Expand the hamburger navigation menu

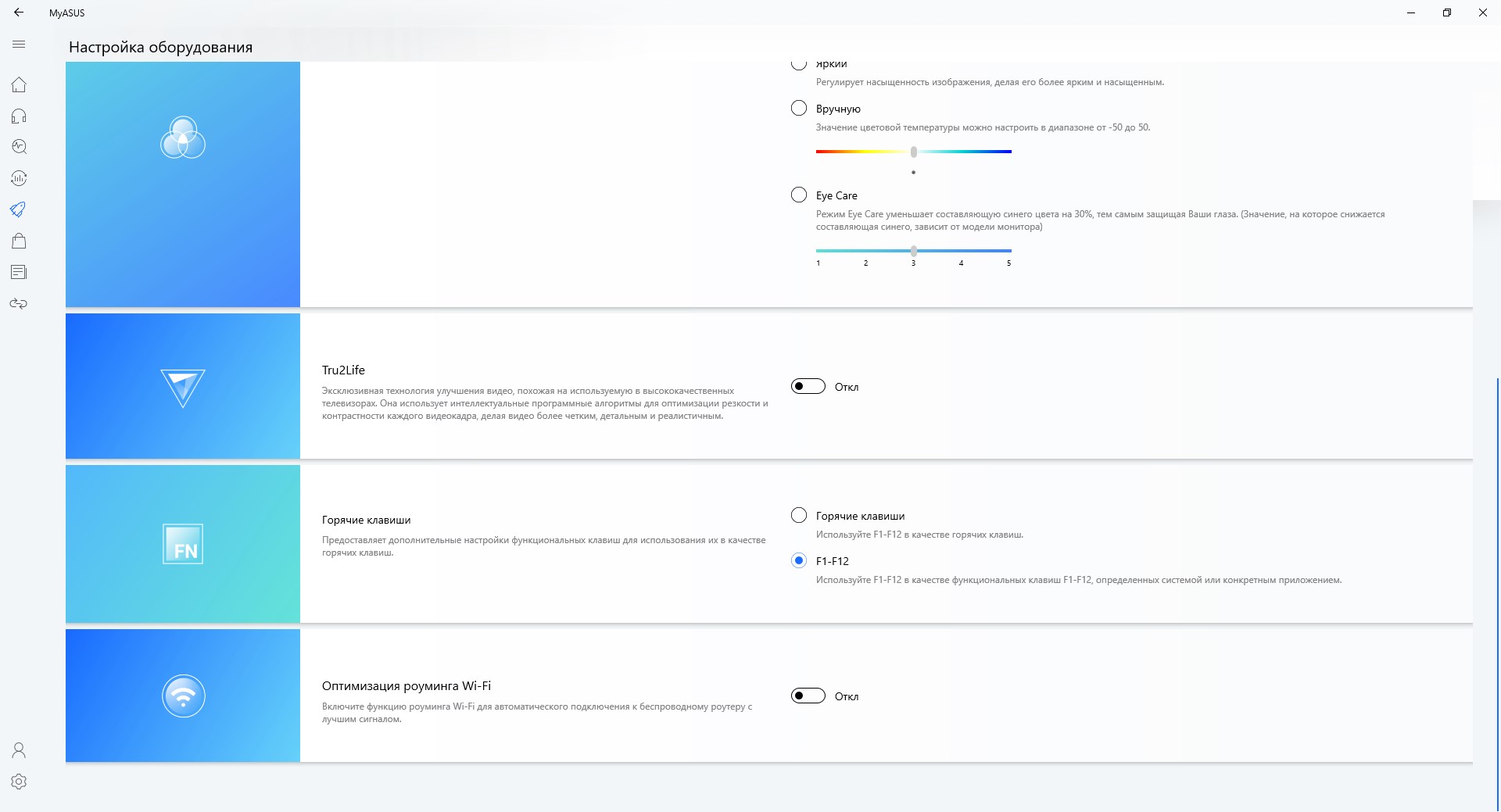[x=19, y=45]
